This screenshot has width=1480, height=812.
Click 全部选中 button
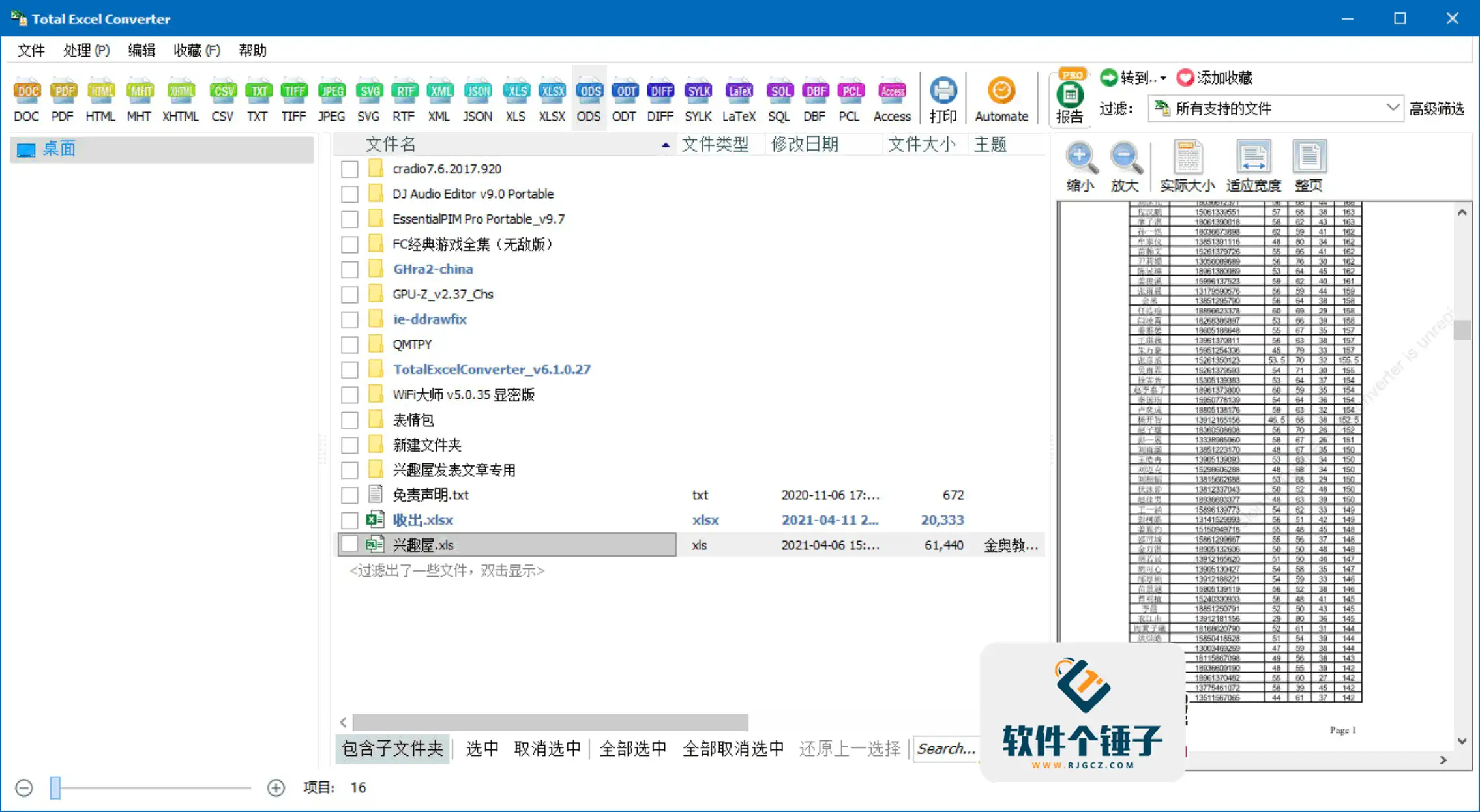632,748
